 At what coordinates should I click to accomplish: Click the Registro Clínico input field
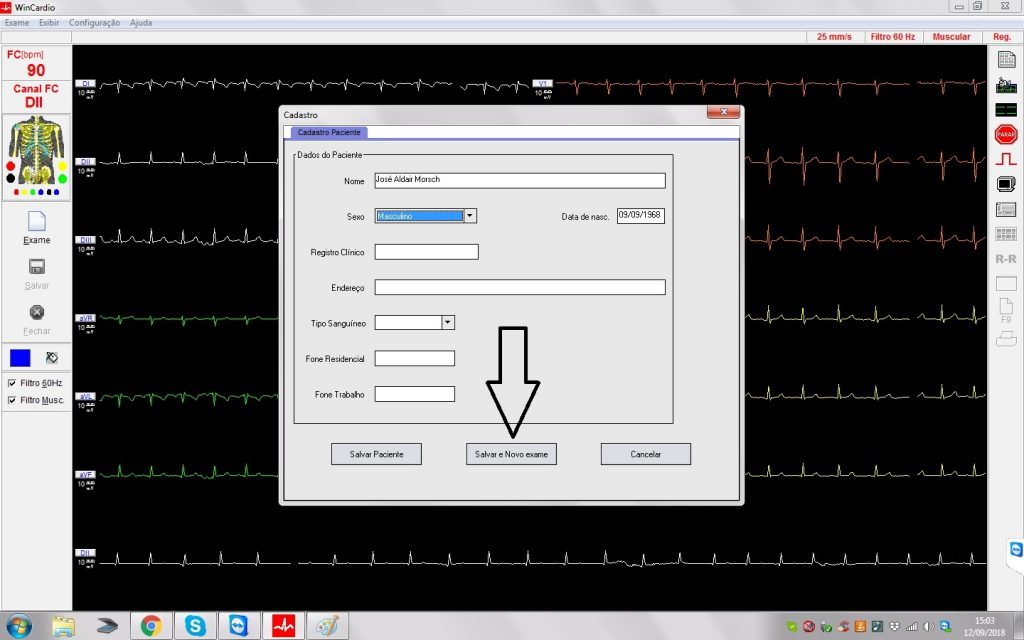tap(426, 252)
